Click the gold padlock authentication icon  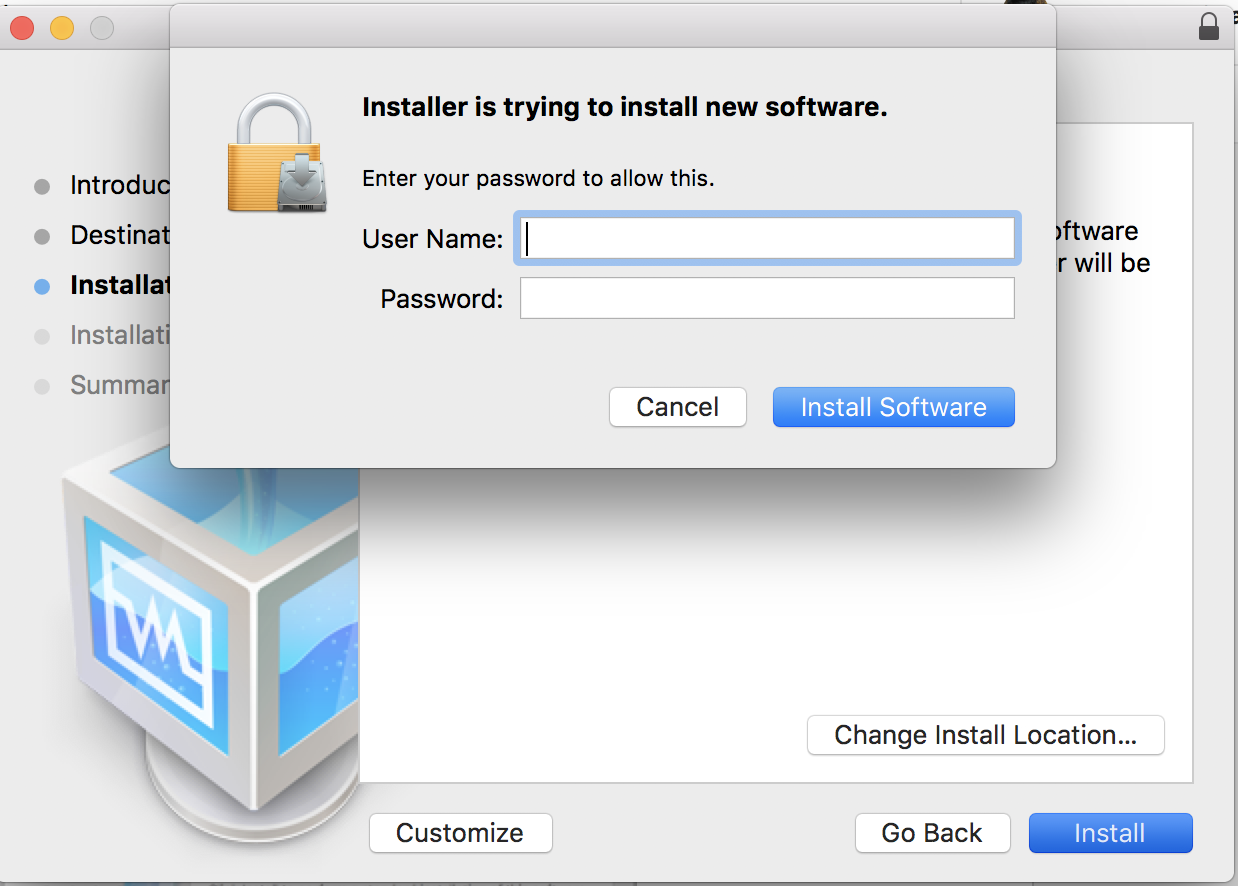click(275, 150)
